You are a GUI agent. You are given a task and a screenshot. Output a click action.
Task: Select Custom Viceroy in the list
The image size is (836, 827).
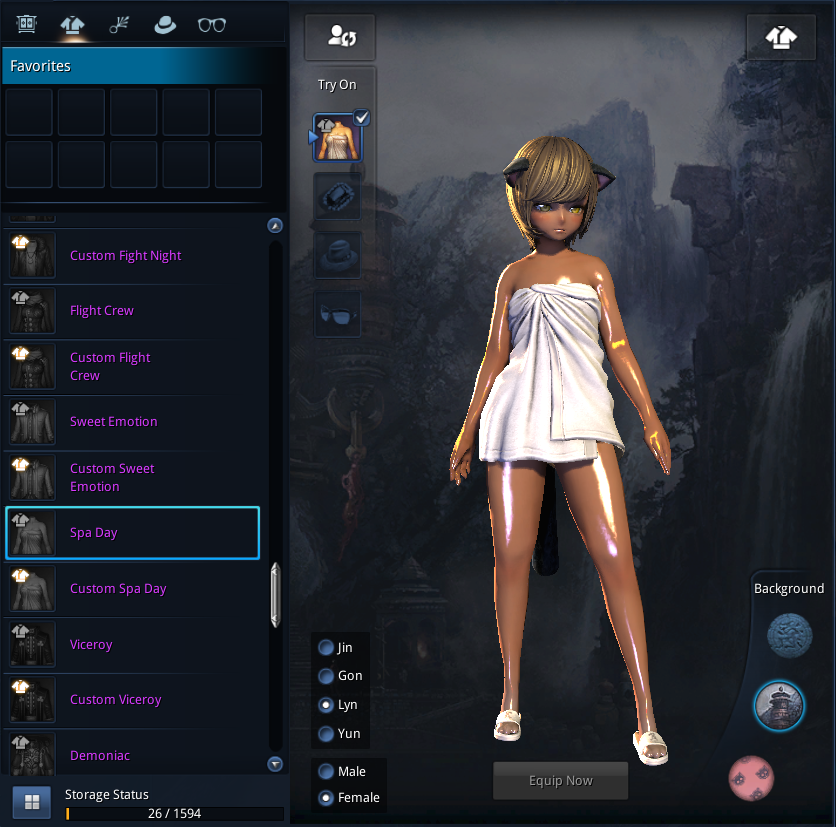coord(132,700)
